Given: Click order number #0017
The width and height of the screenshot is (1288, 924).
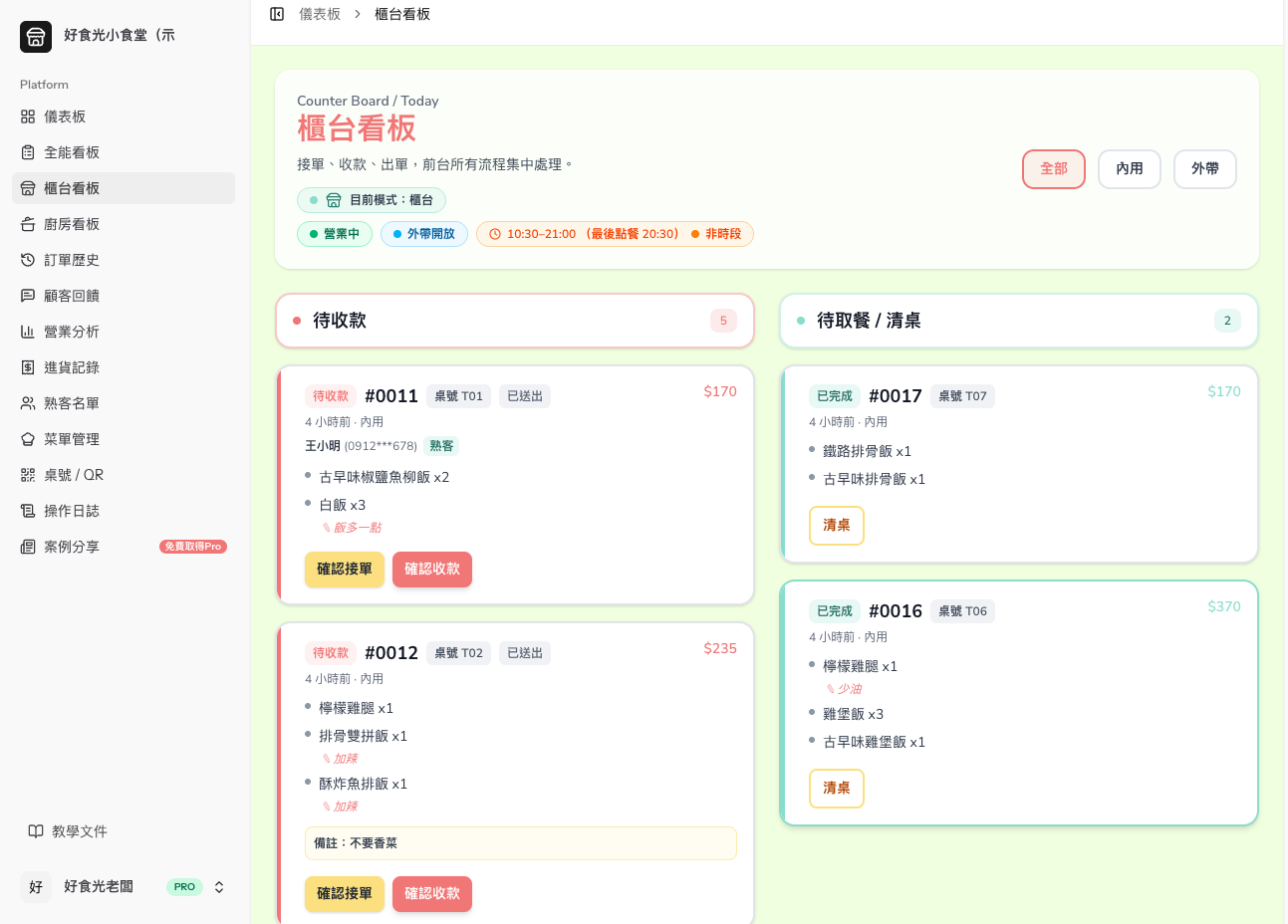Looking at the screenshot, I should [896, 396].
